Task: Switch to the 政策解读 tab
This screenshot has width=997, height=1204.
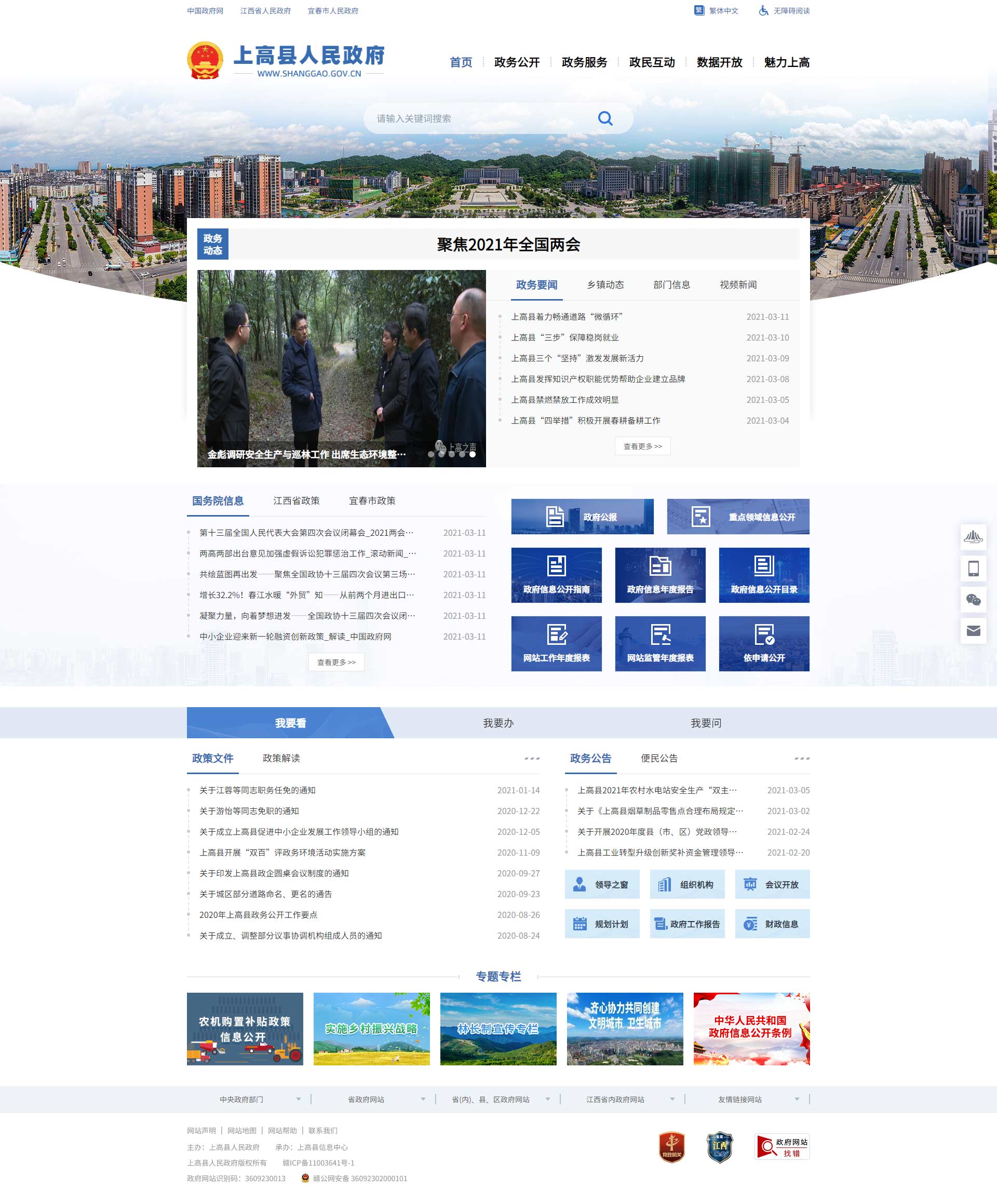Action: (x=281, y=758)
